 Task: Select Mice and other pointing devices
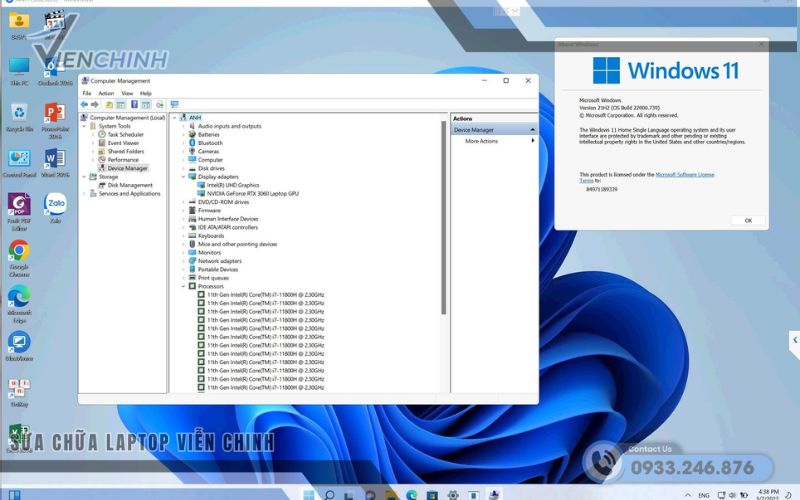[x=237, y=244]
